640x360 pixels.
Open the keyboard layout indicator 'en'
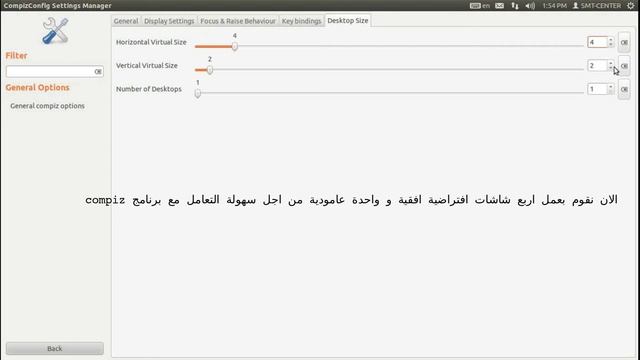point(480,6)
